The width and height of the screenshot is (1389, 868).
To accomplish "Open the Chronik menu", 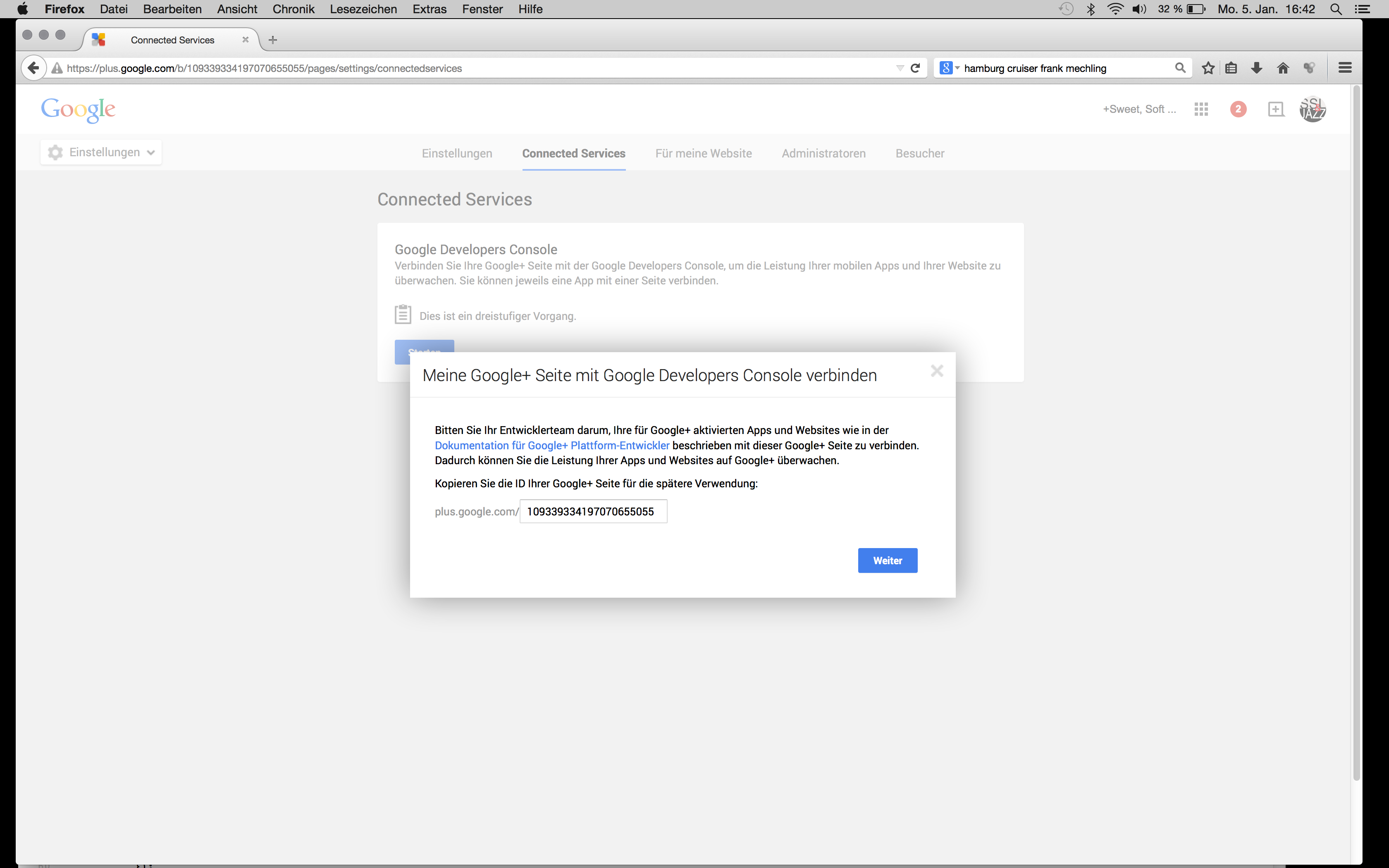I will pos(293,9).
